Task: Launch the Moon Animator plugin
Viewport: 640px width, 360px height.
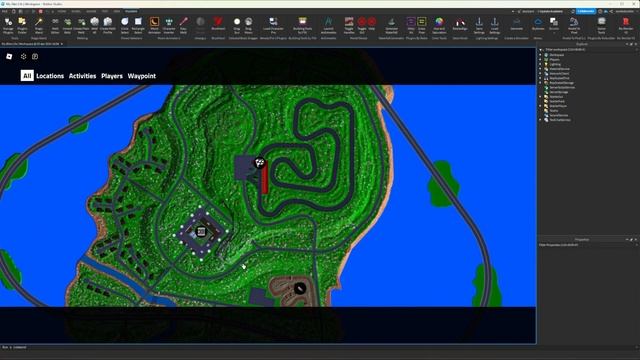Action: [154, 25]
